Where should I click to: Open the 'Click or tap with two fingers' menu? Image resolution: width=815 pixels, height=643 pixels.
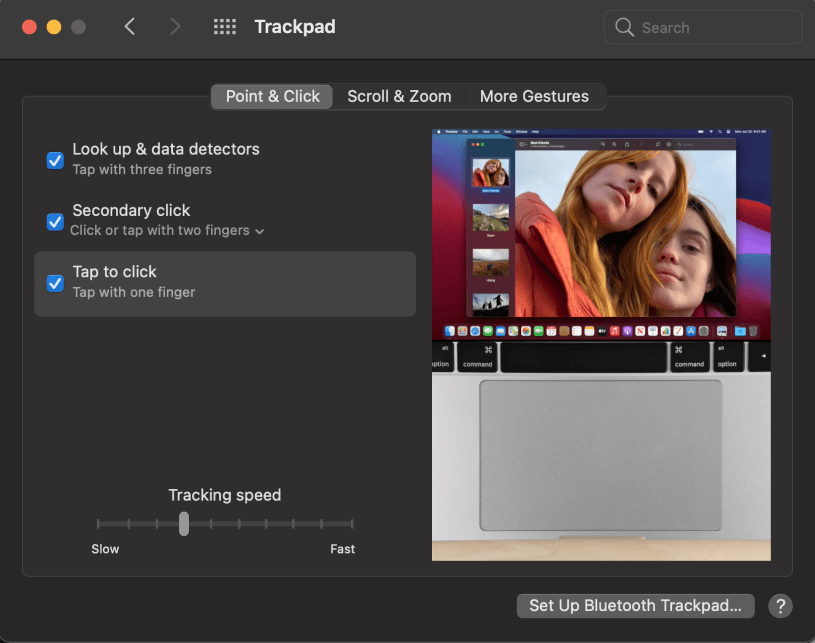coord(167,230)
